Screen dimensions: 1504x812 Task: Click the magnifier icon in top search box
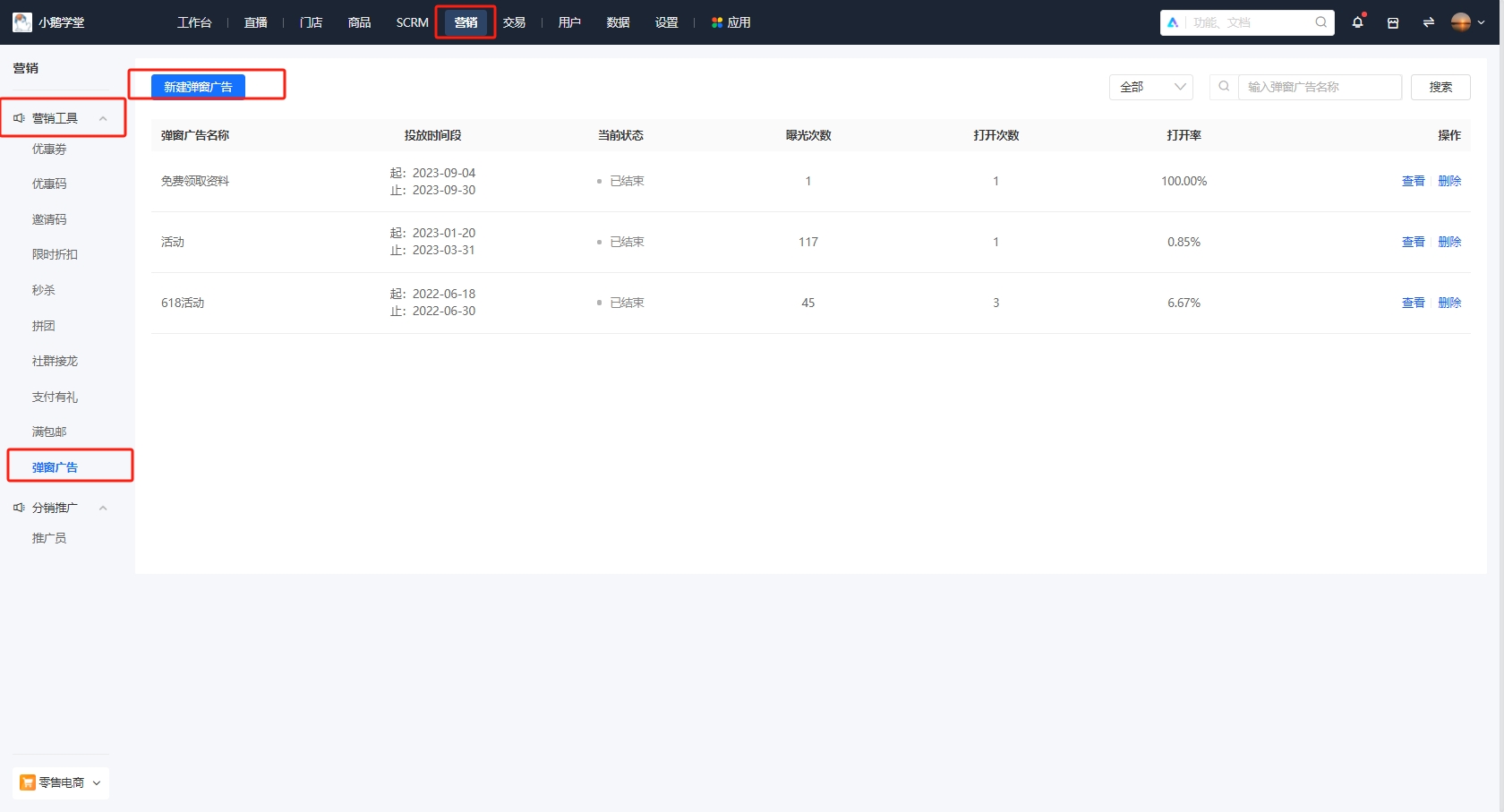click(1320, 22)
